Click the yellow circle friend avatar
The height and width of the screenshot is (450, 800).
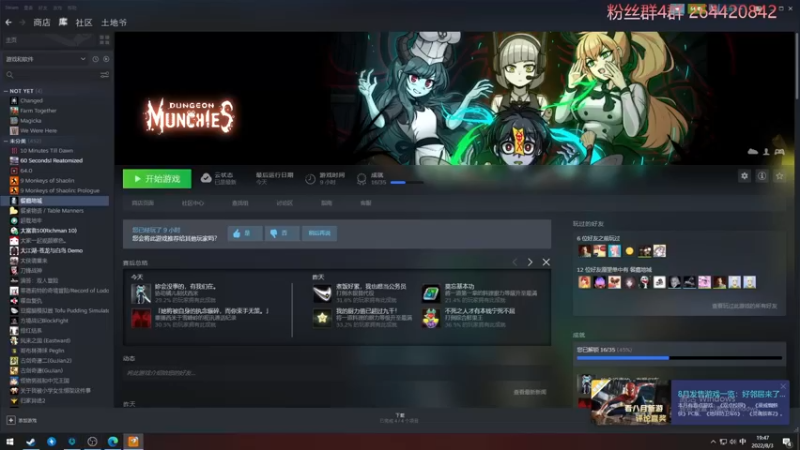point(630,251)
